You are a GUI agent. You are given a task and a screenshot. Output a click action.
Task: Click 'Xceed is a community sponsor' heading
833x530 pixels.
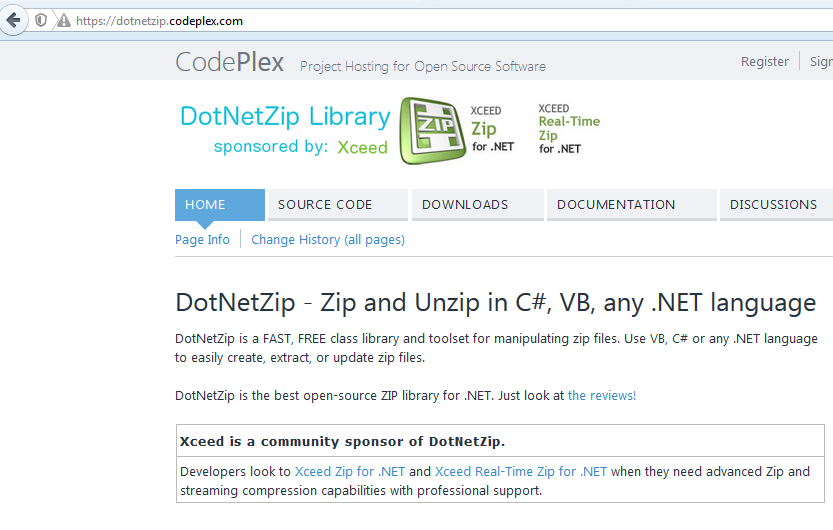pos(342,441)
